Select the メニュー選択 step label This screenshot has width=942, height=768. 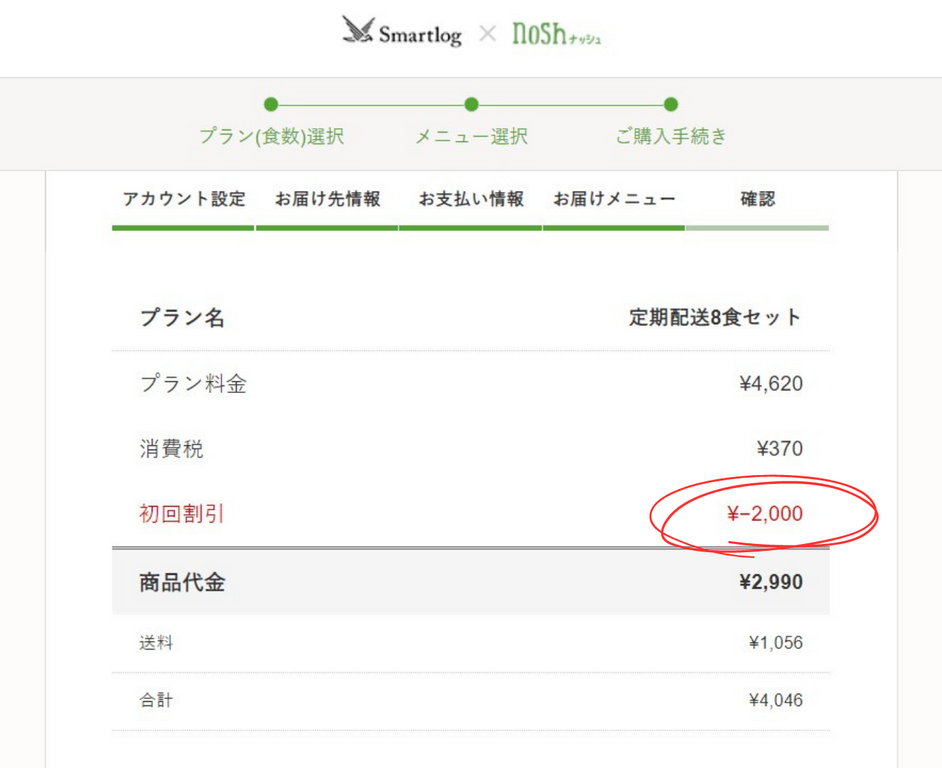tap(471, 137)
